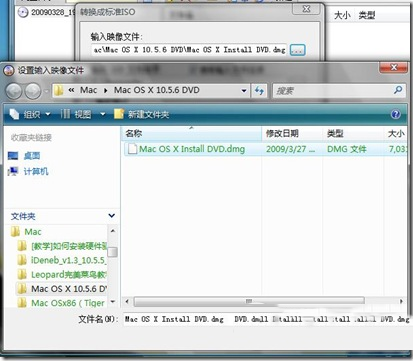The image size is (413, 361).
Task: Select the [教学] folder in tree
Action: click(69, 246)
